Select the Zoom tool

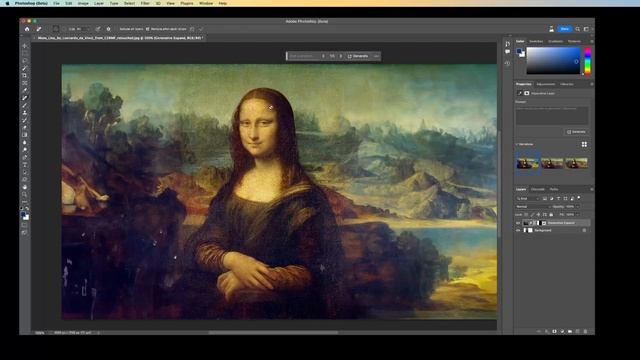pos(25,194)
